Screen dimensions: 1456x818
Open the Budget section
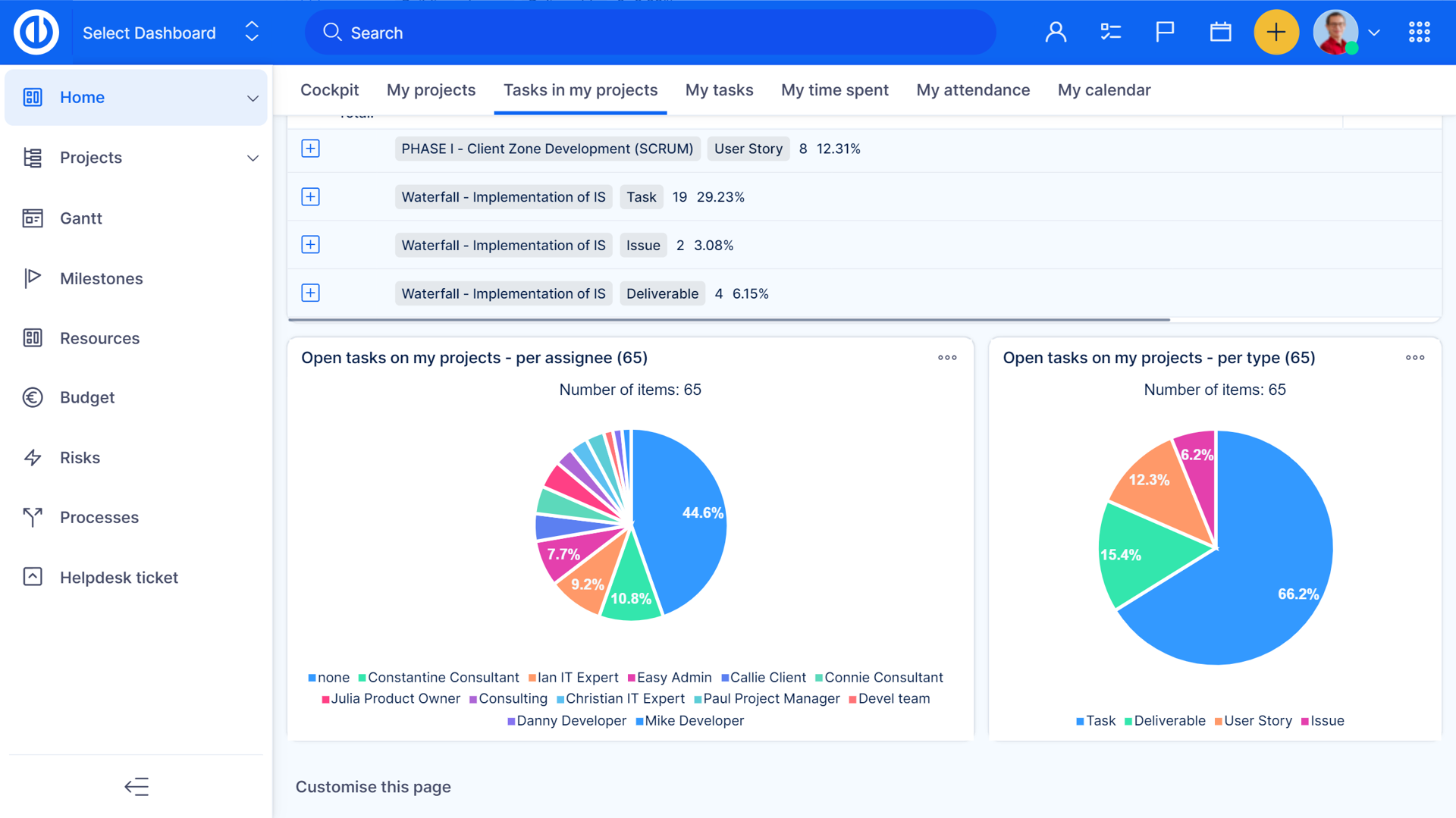click(x=86, y=397)
